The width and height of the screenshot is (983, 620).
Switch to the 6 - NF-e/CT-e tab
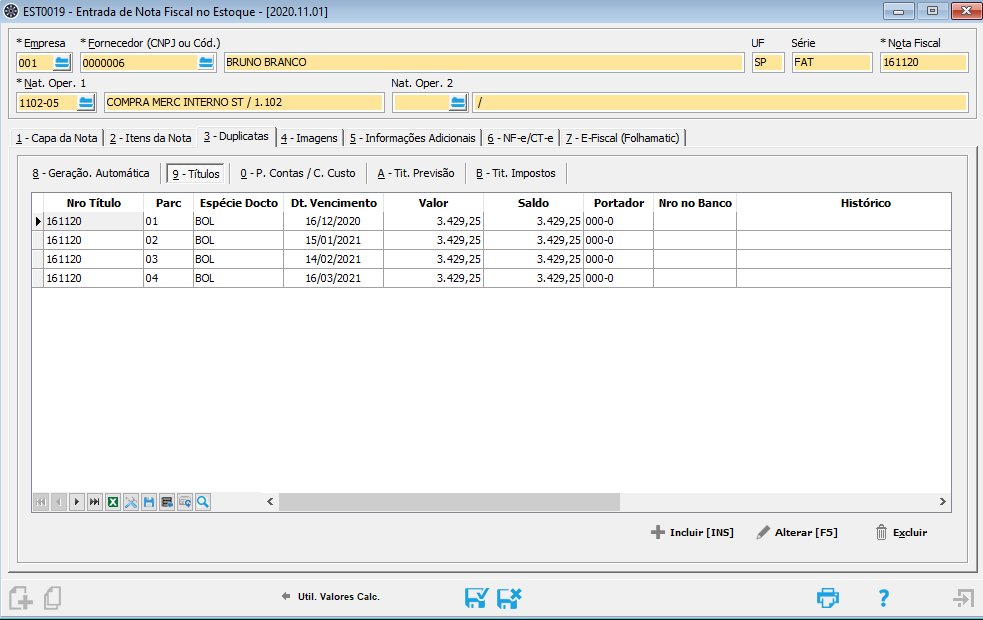pyautogui.click(x=520, y=138)
